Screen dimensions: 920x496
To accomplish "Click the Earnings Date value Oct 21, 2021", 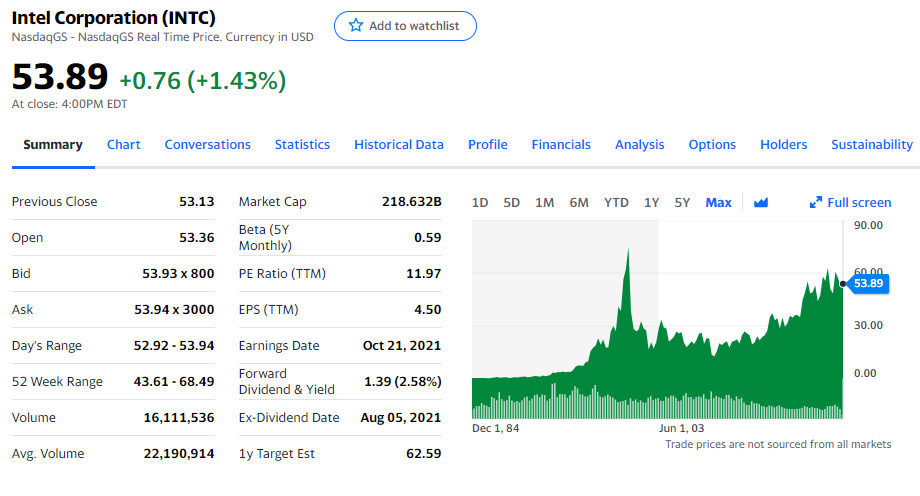I will [x=402, y=346].
